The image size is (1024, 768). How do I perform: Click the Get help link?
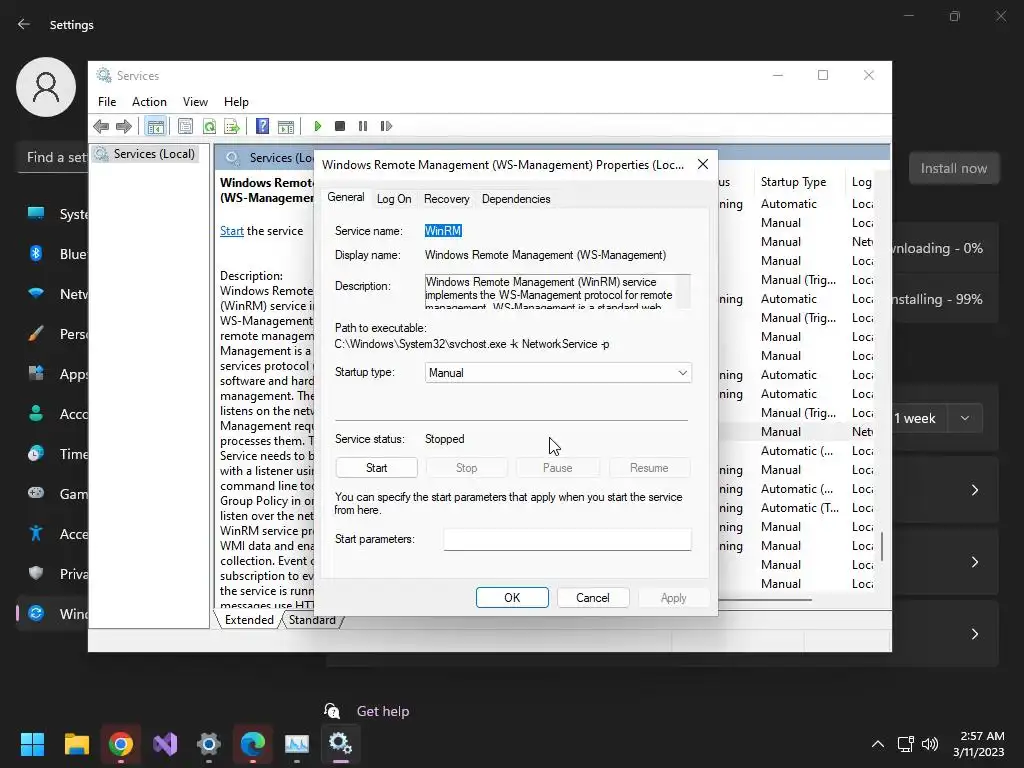[x=383, y=711]
